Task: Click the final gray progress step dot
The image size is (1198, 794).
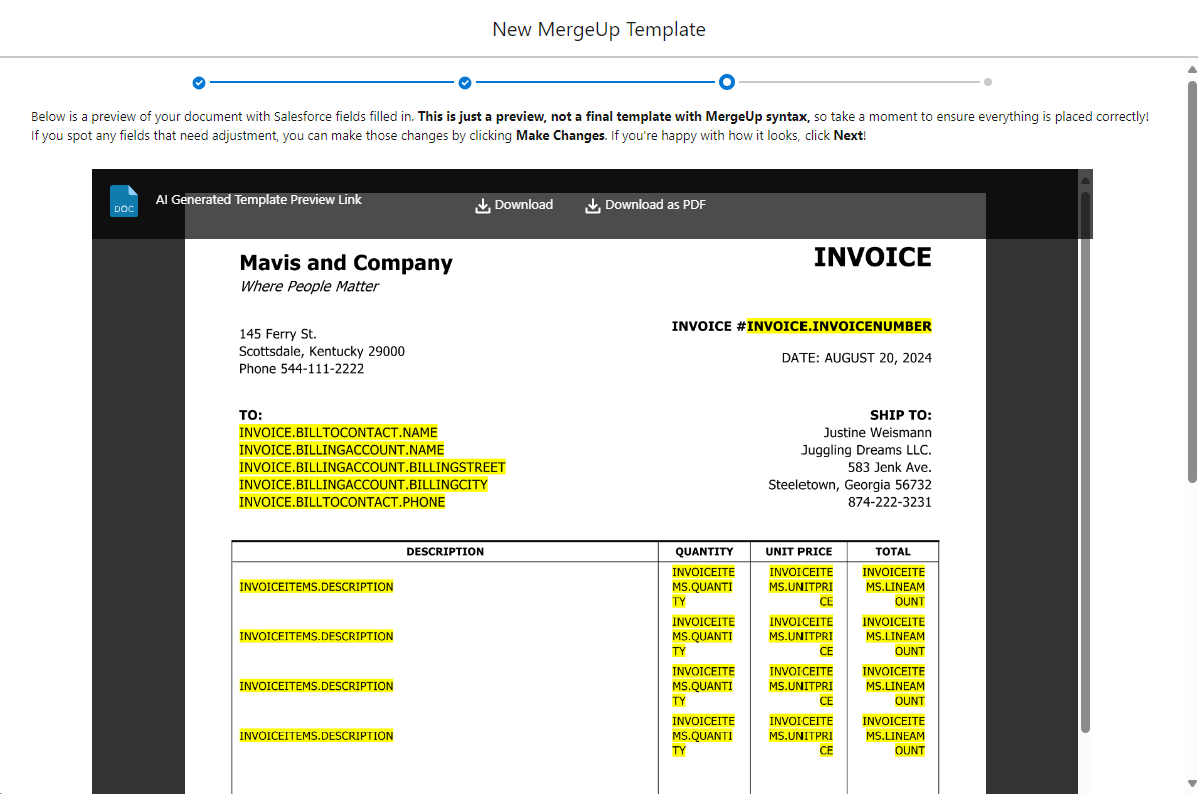Action: pos(988,82)
